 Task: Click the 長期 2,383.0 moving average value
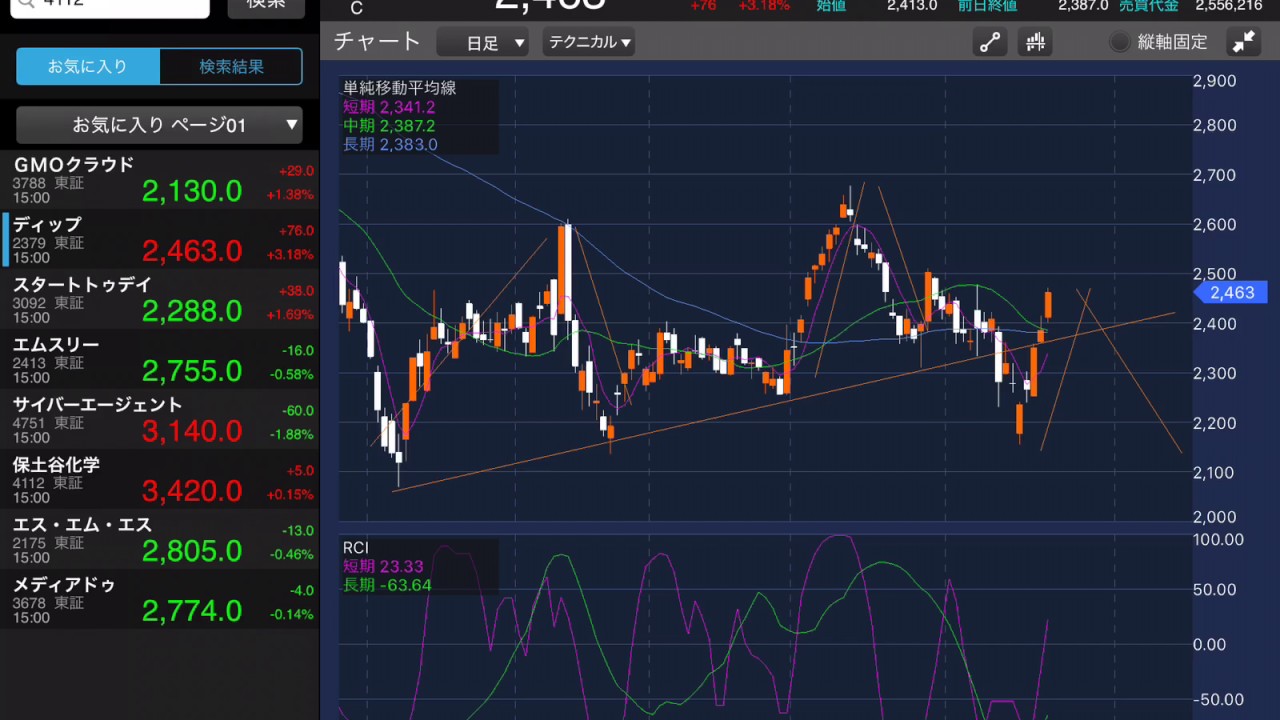click(x=390, y=145)
